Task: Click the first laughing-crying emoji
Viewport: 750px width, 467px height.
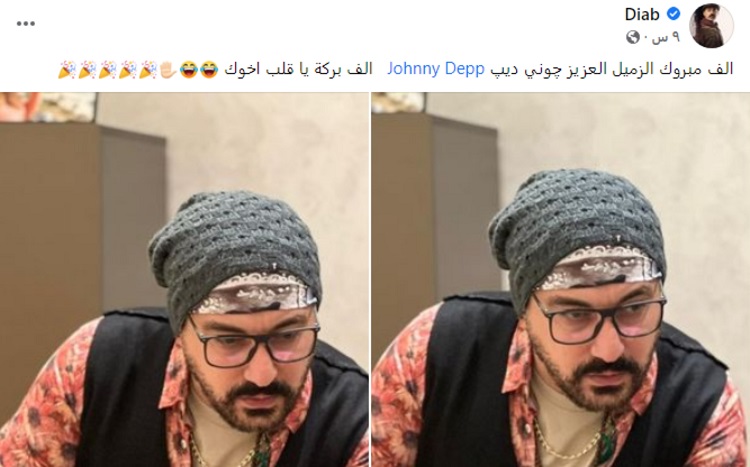Action: click(x=209, y=69)
